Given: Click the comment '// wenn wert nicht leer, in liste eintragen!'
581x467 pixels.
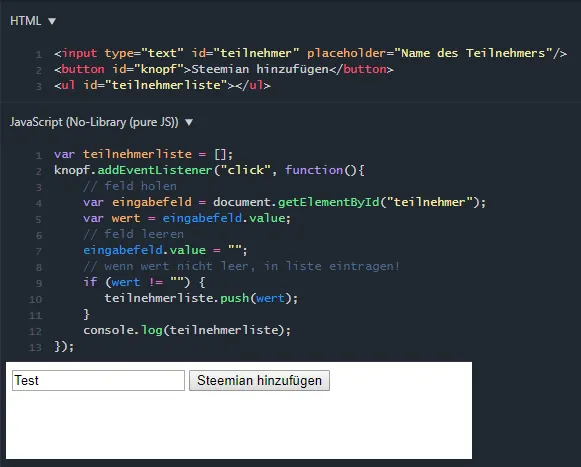Looking at the screenshot, I should pyautogui.click(x=241, y=266).
